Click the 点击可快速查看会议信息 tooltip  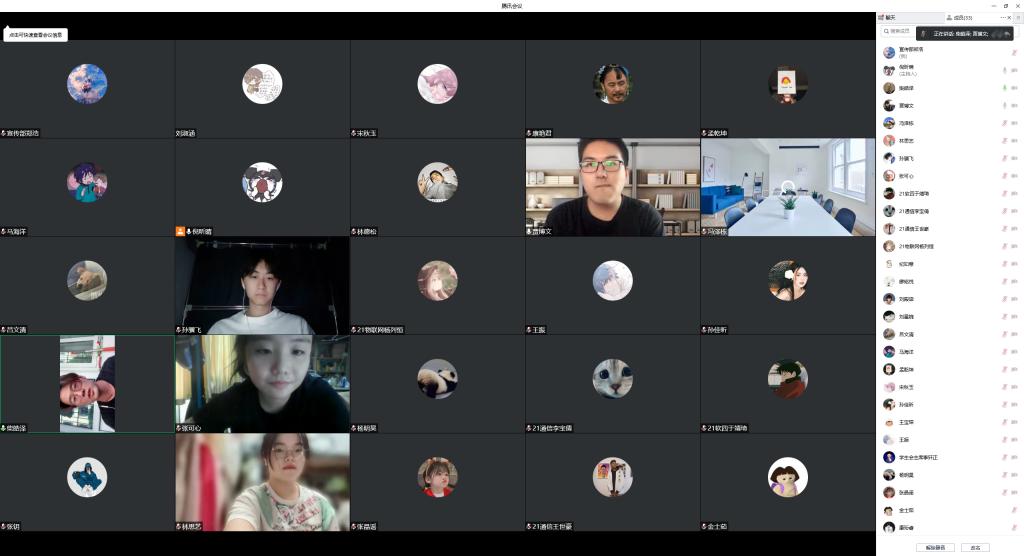pyautogui.click(x=36, y=34)
